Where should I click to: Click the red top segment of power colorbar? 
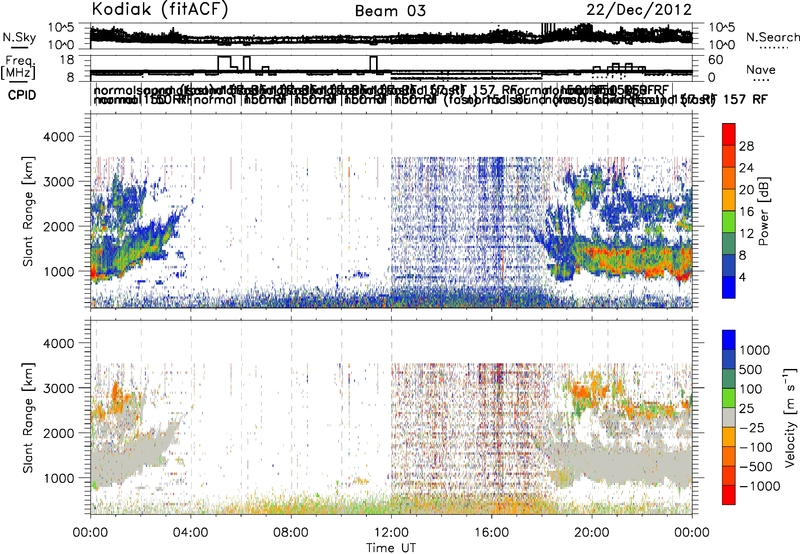coord(729,134)
